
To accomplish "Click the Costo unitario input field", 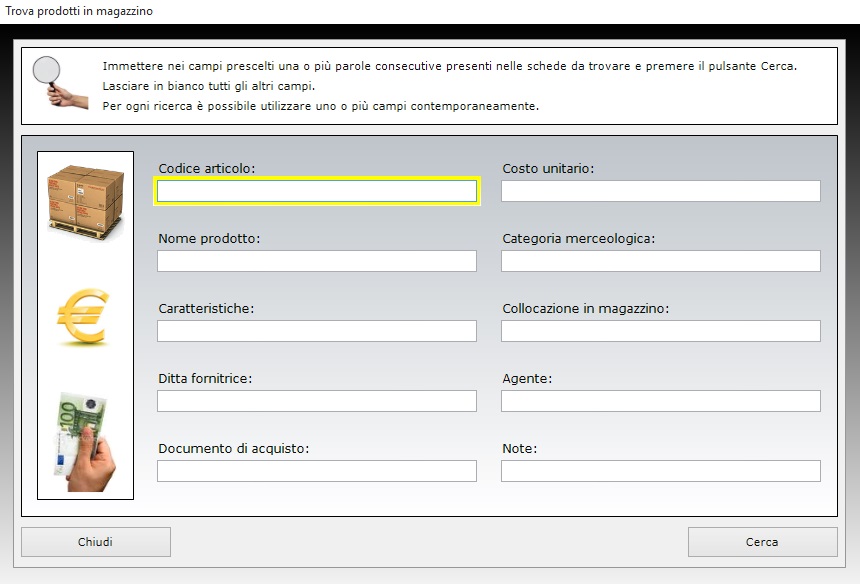I will (661, 191).
